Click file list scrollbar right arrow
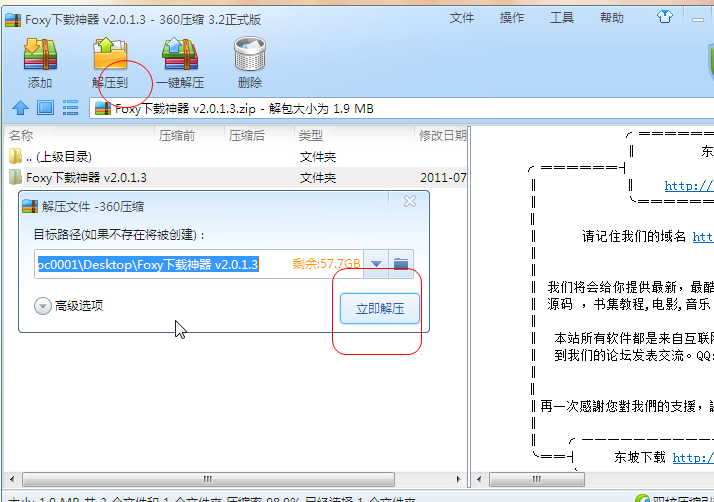714x502 pixels. point(459,479)
